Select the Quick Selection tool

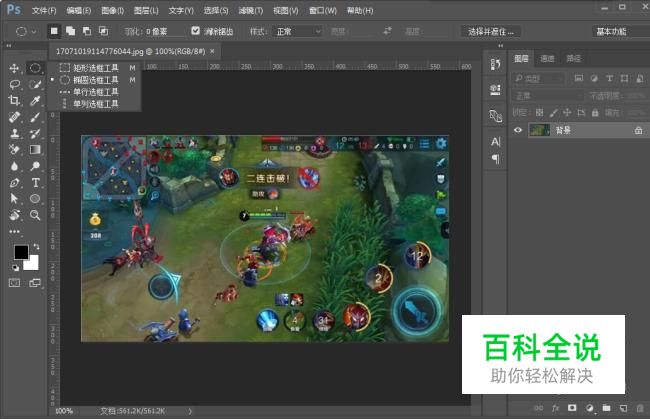click(x=35, y=85)
